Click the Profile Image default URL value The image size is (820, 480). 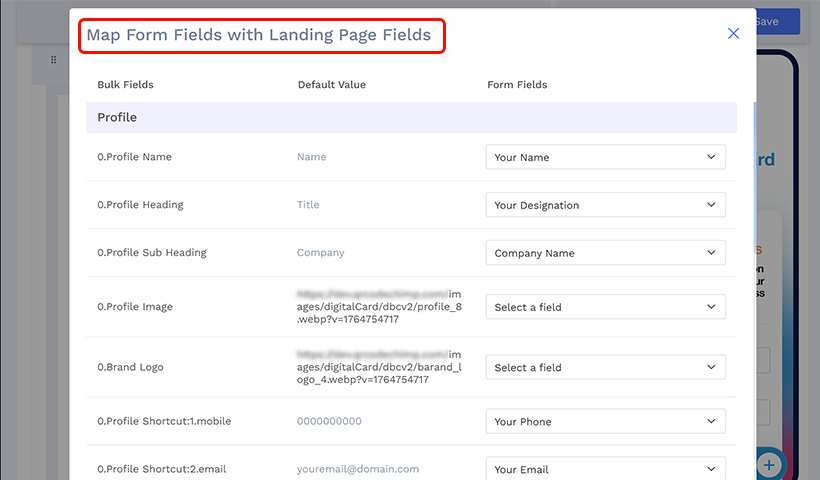[380, 307]
